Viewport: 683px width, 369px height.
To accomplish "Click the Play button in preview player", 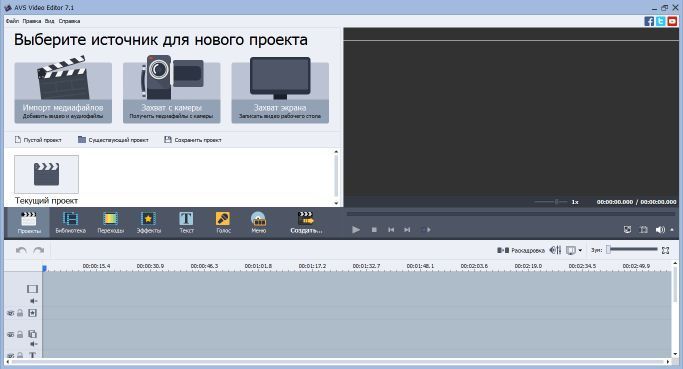I will pos(356,230).
